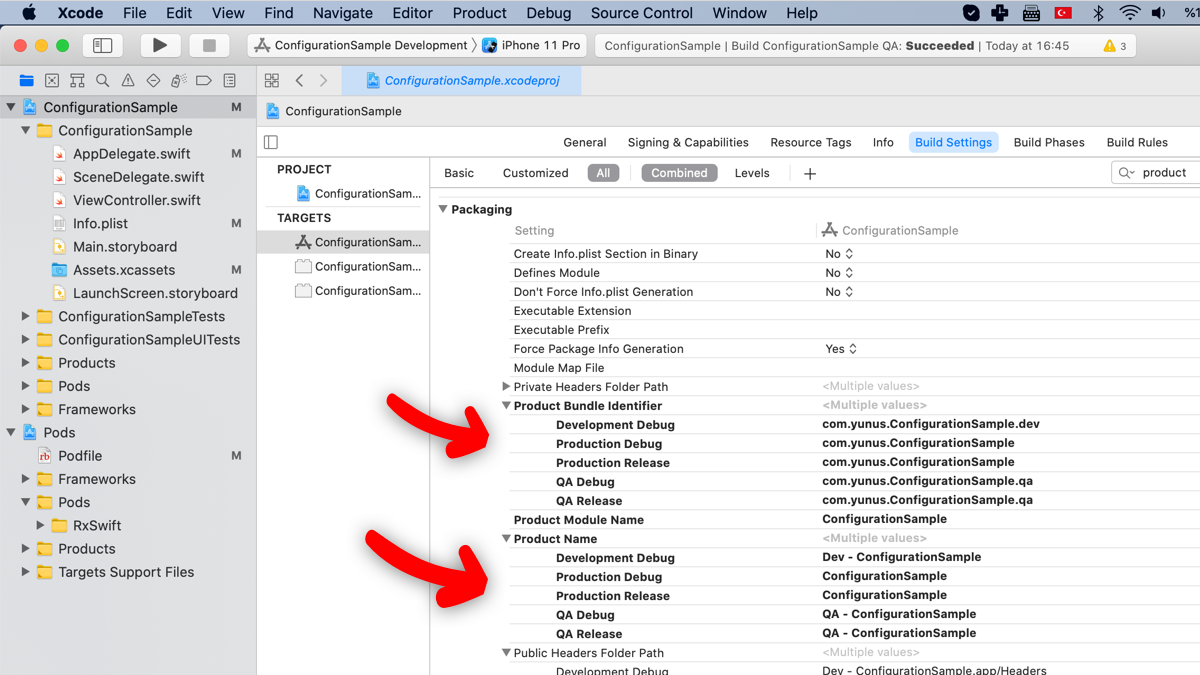Click the yellow warning count badge
The width and height of the screenshot is (1200, 675).
(1114, 46)
